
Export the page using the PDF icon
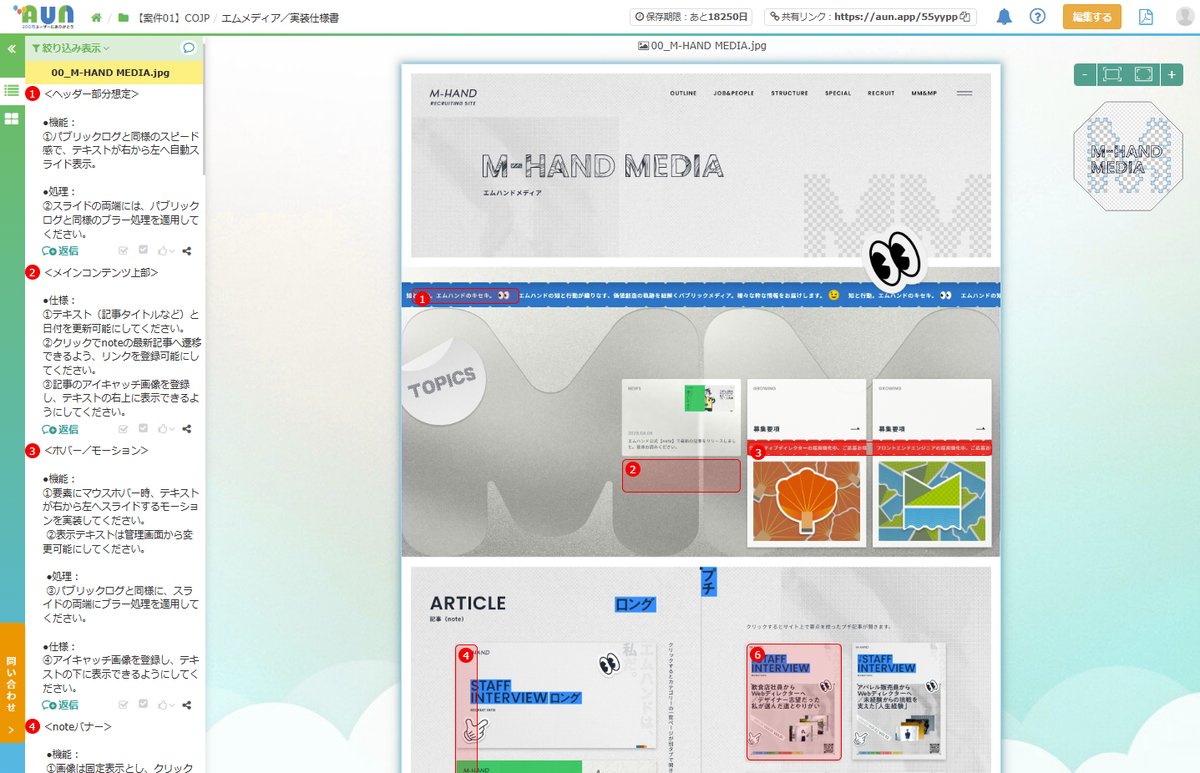(x=1146, y=17)
